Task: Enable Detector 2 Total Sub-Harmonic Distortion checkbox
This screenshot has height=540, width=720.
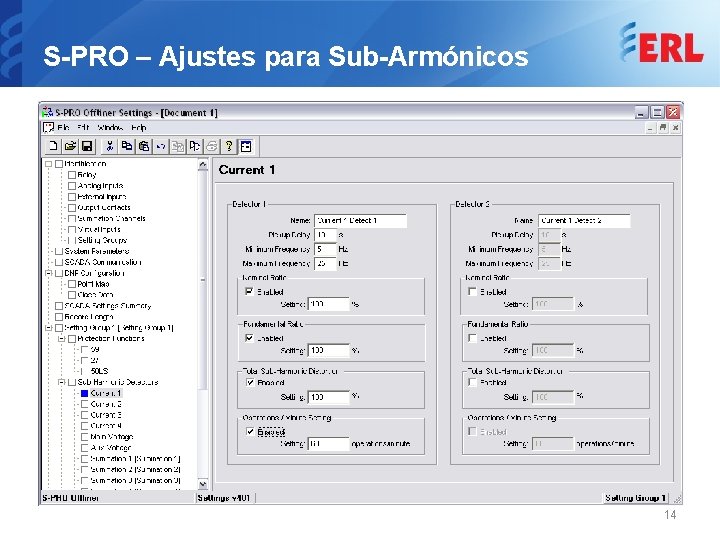Action: click(472, 382)
